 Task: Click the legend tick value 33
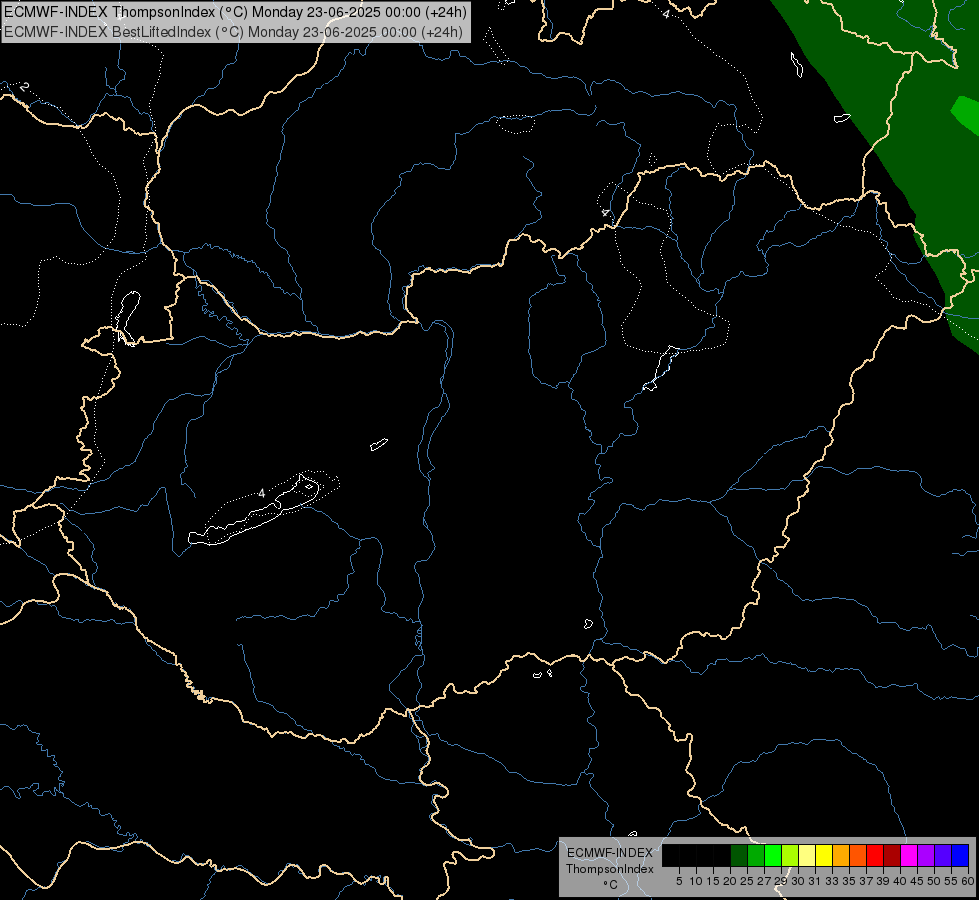coord(832,881)
